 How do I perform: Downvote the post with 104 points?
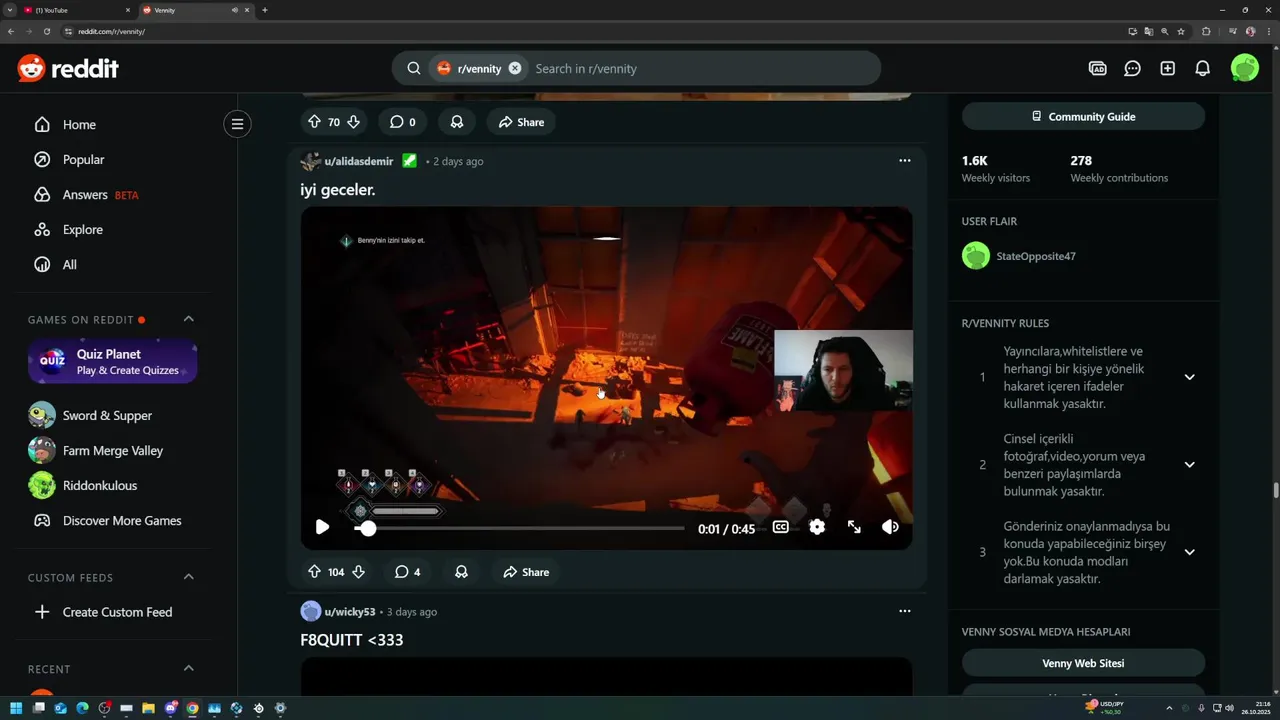pos(358,572)
